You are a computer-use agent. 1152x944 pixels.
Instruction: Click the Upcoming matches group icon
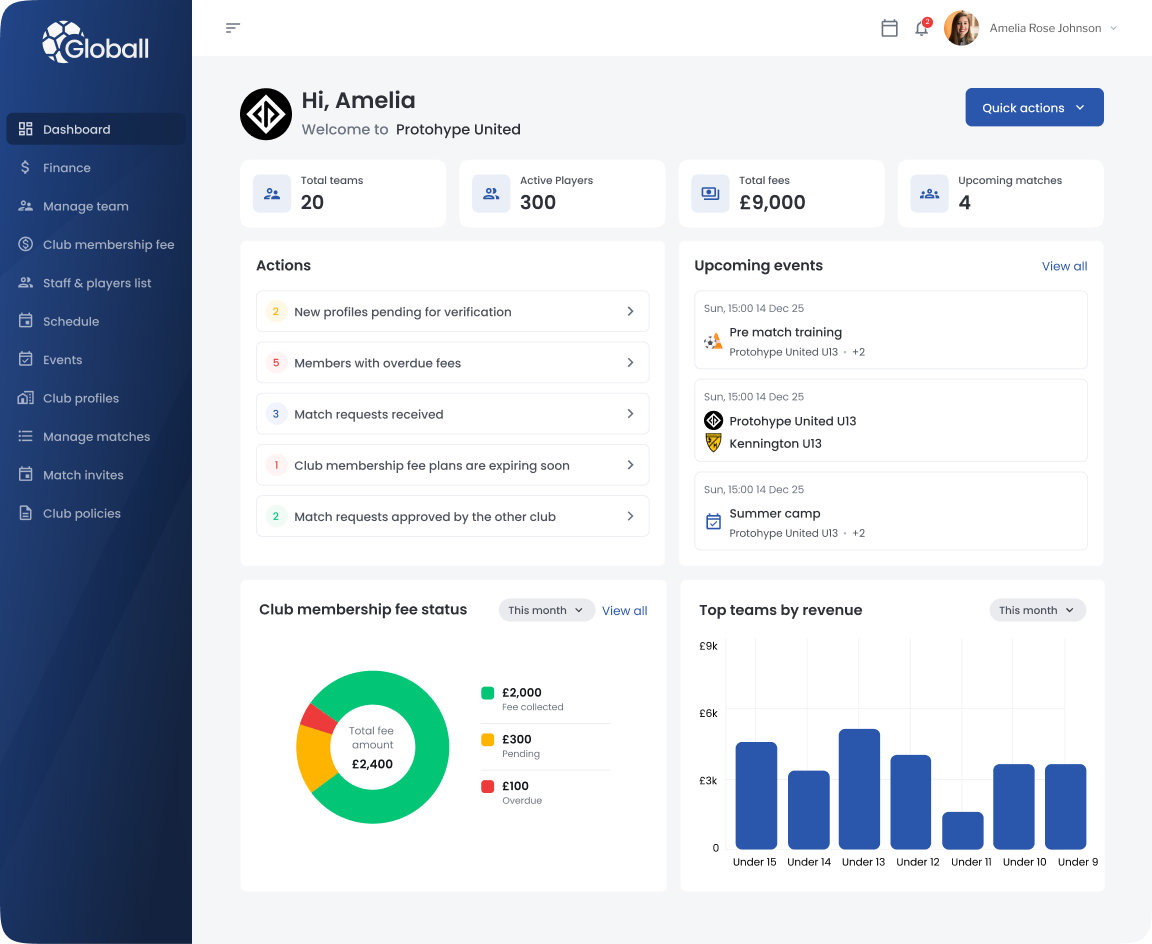pyautogui.click(x=929, y=194)
